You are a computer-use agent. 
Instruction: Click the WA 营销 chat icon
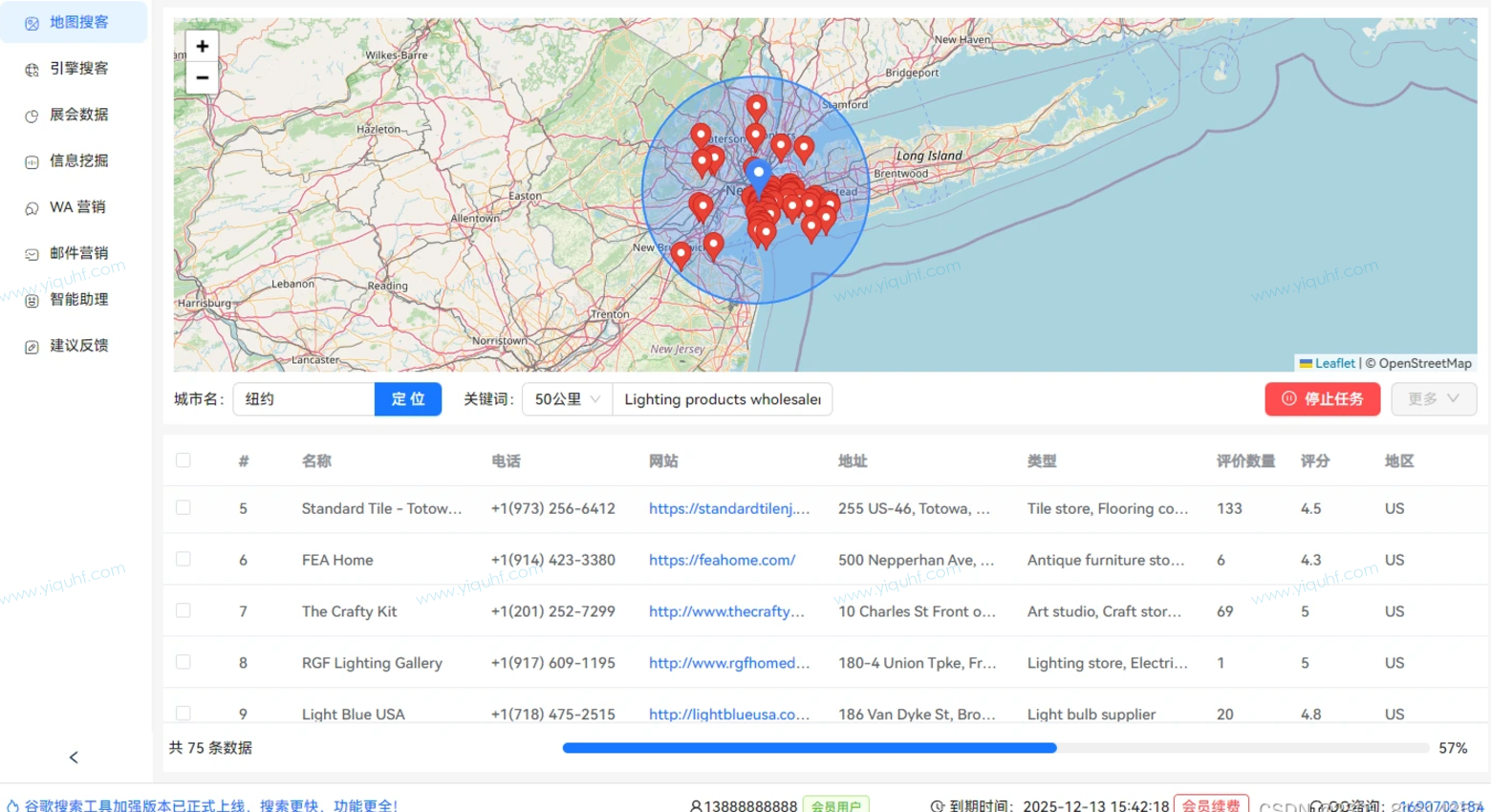click(x=32, y=207)
